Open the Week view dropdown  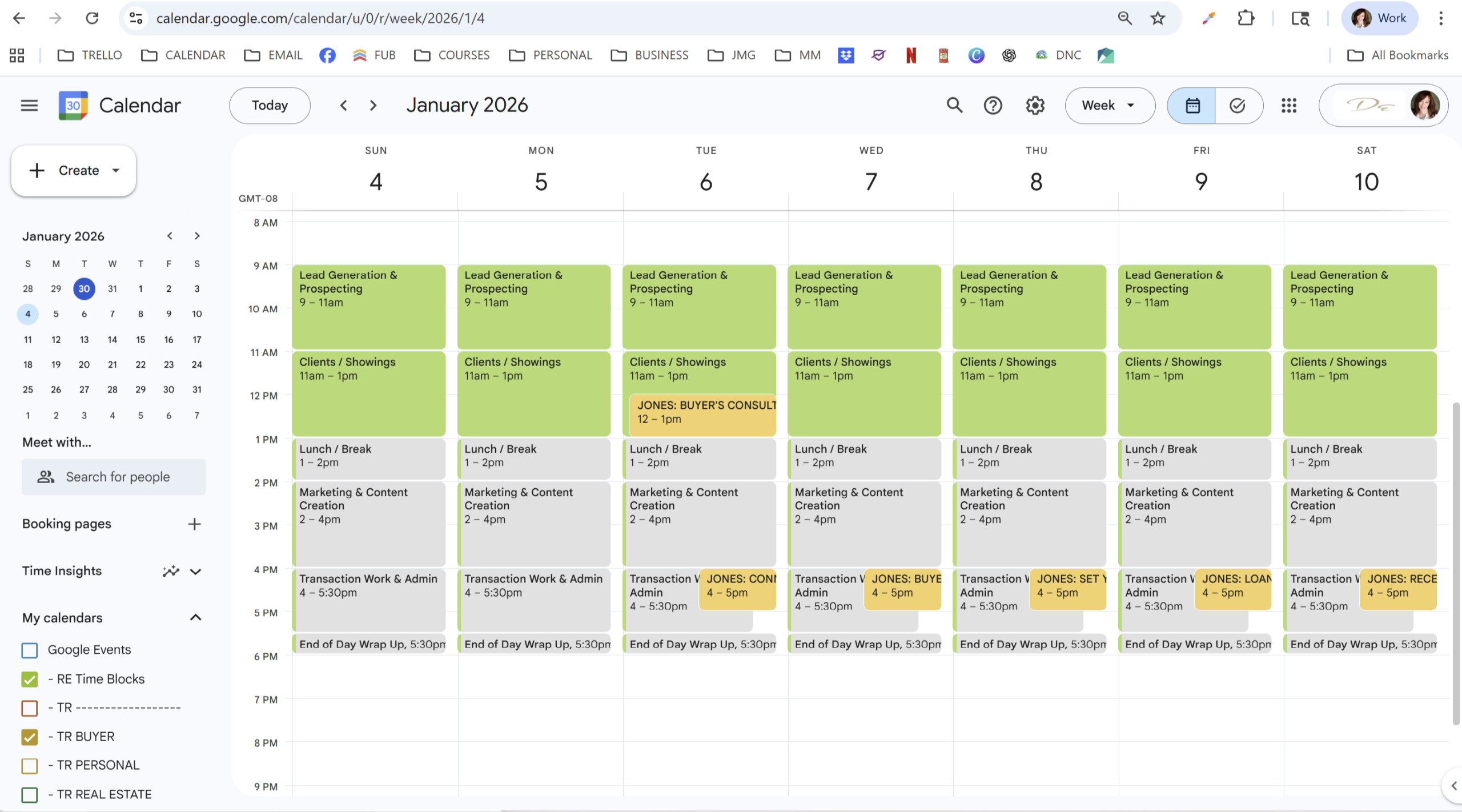click(x=1109, y=106)
